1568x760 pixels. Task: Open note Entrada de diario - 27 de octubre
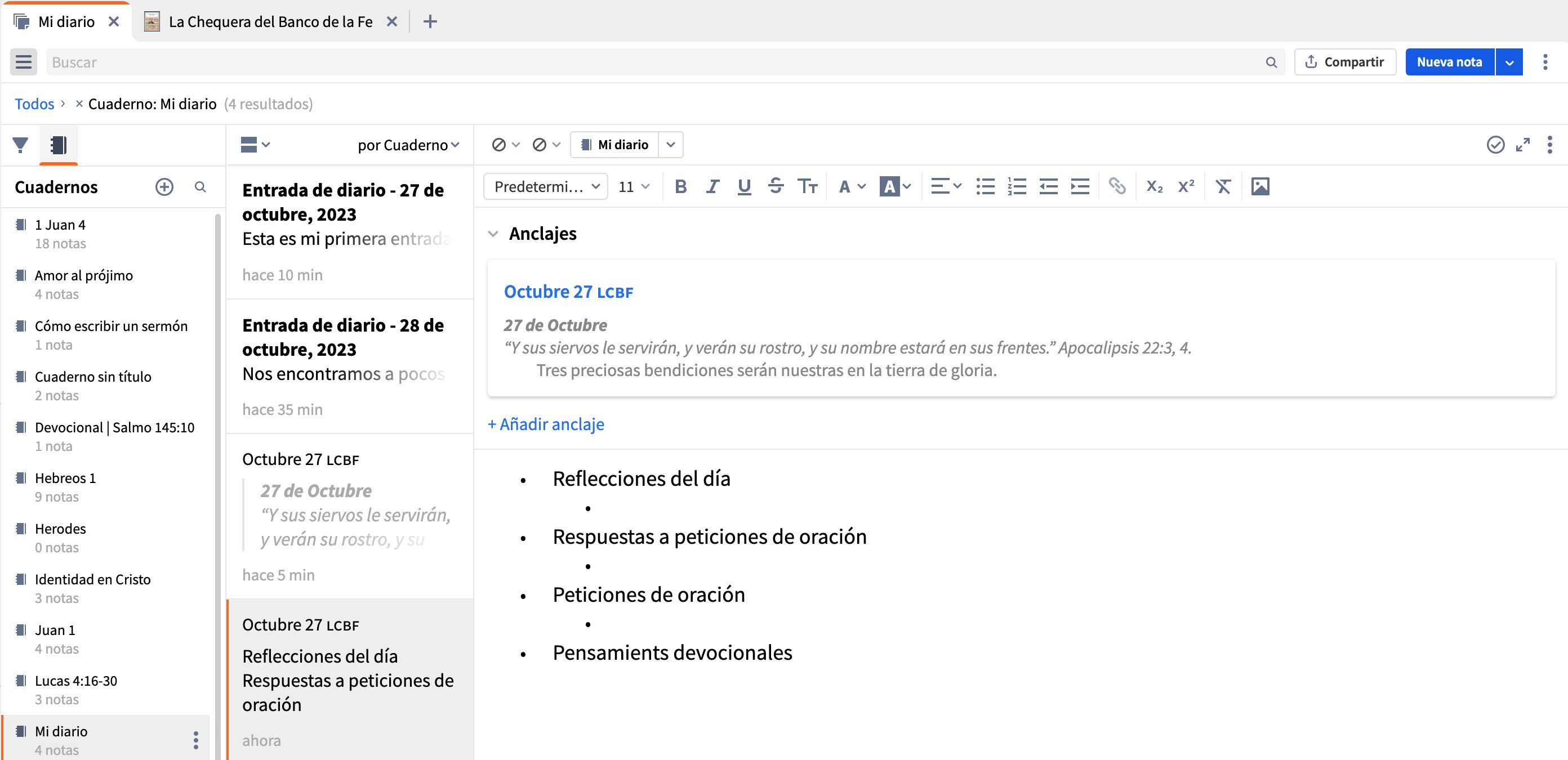click(x=349, y=232)
